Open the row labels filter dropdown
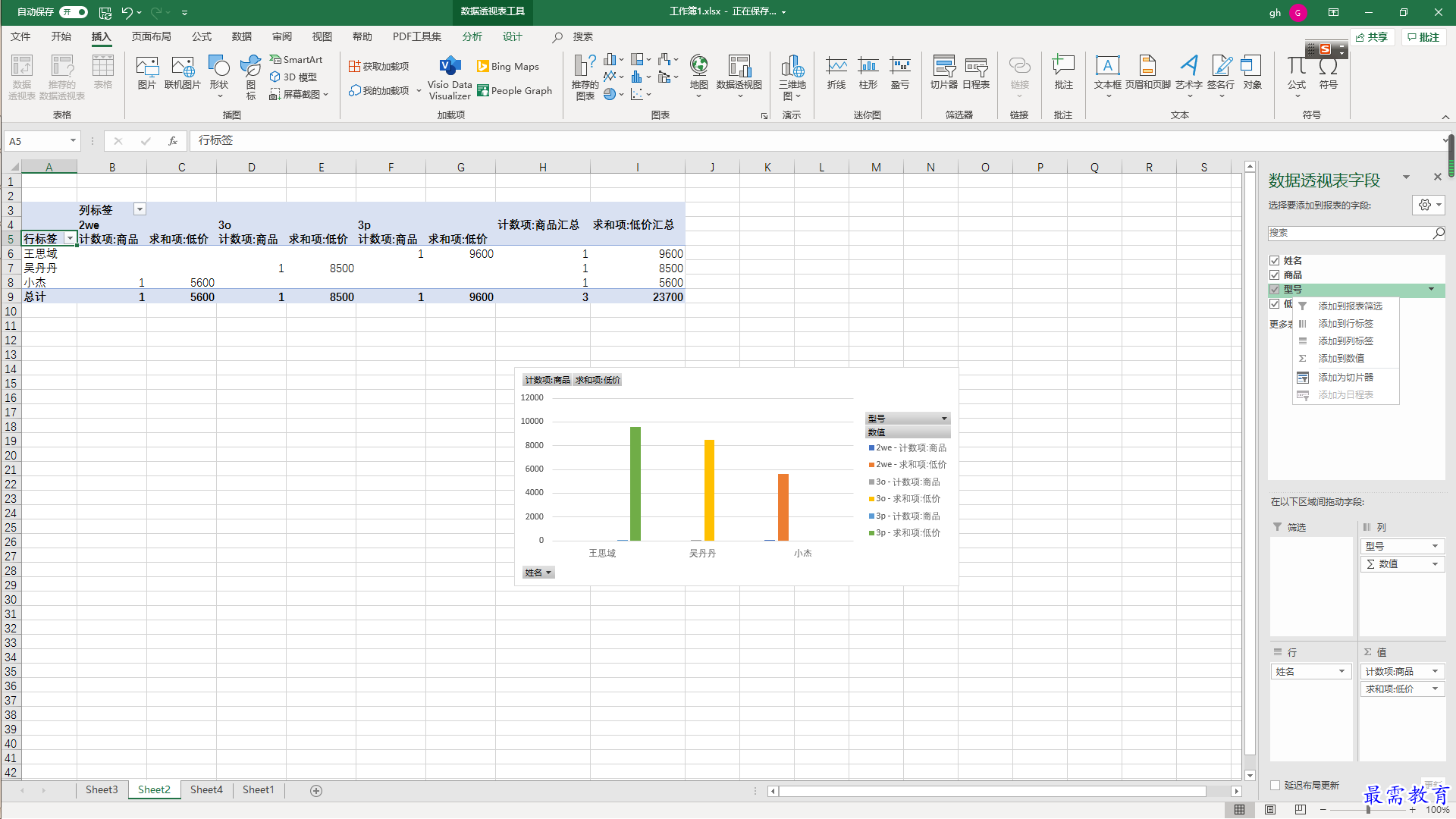 [x=71, y=239]
